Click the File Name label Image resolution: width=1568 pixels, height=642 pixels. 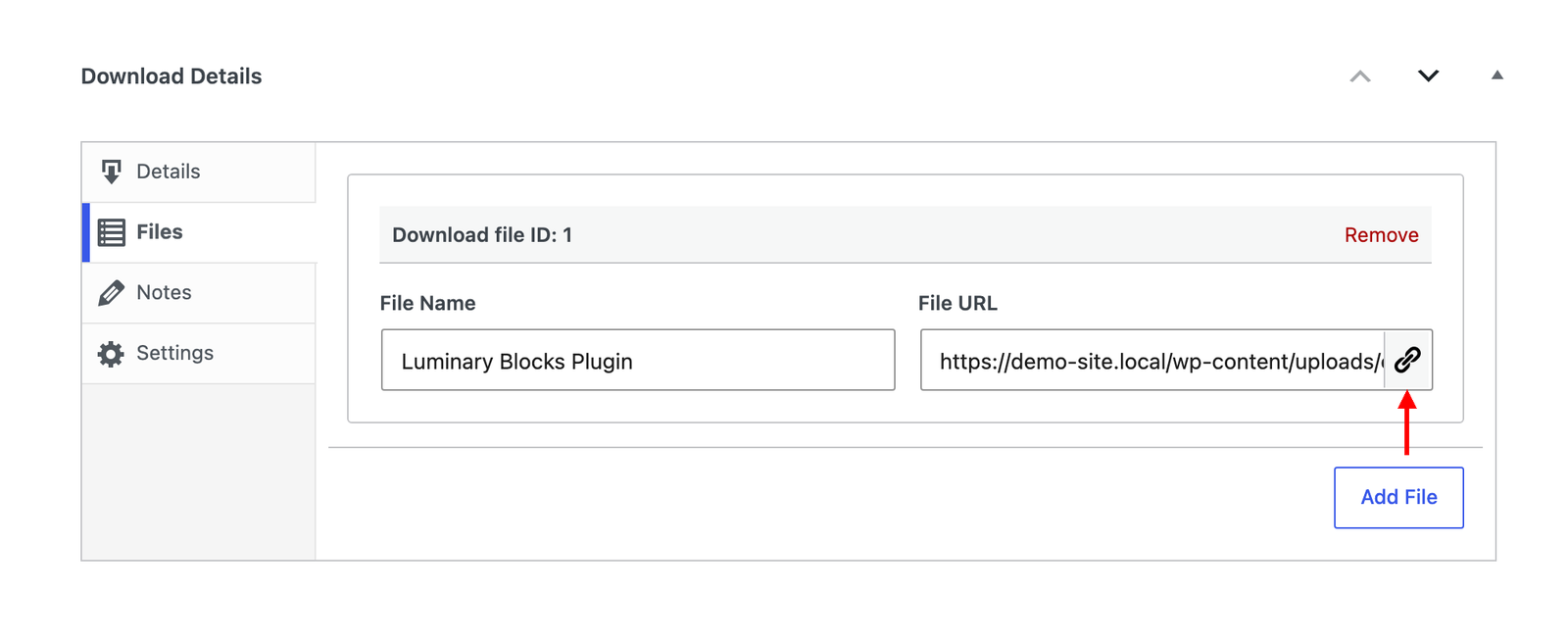click(427, 304)
